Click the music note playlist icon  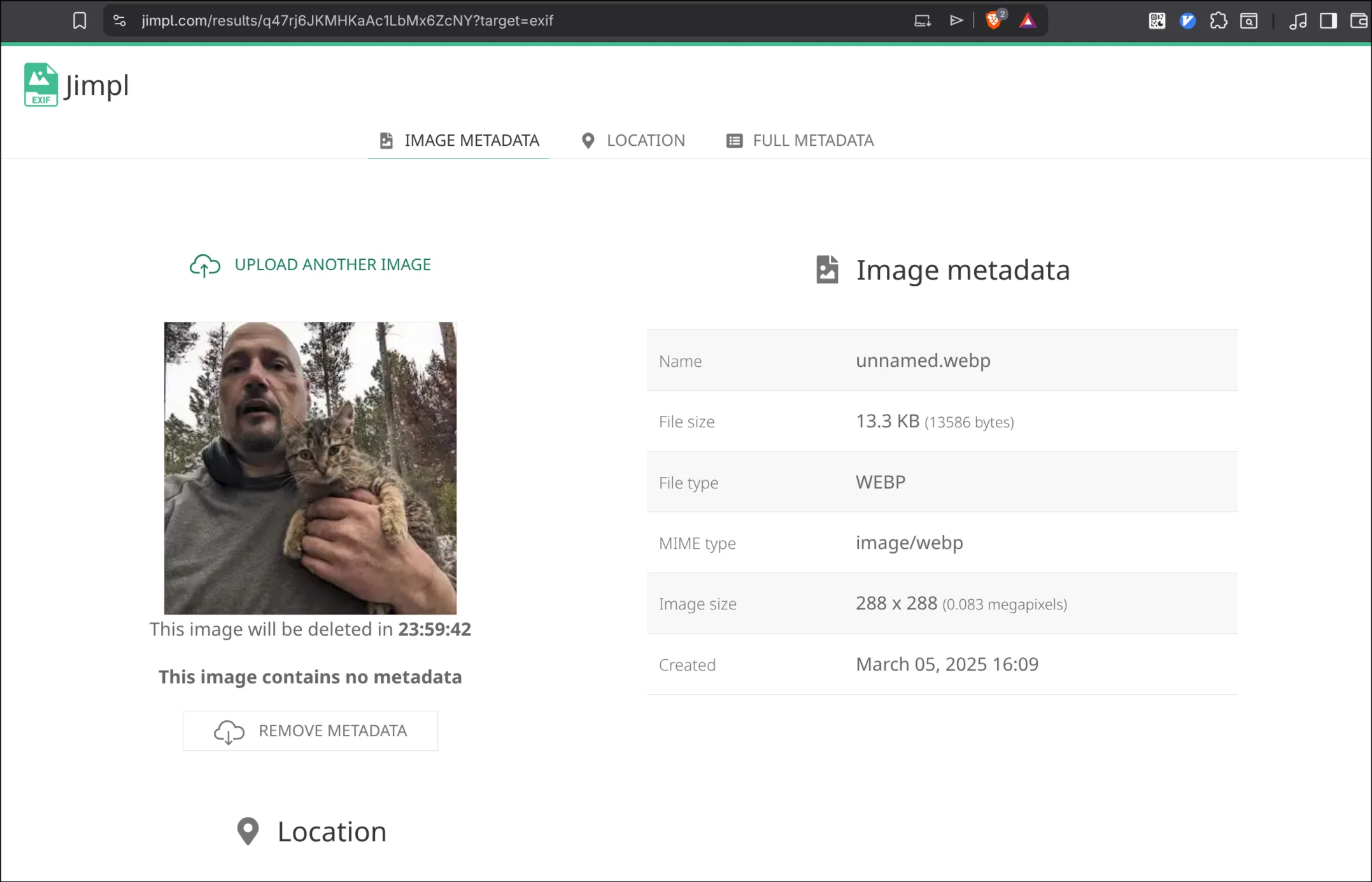[1298, 21]
